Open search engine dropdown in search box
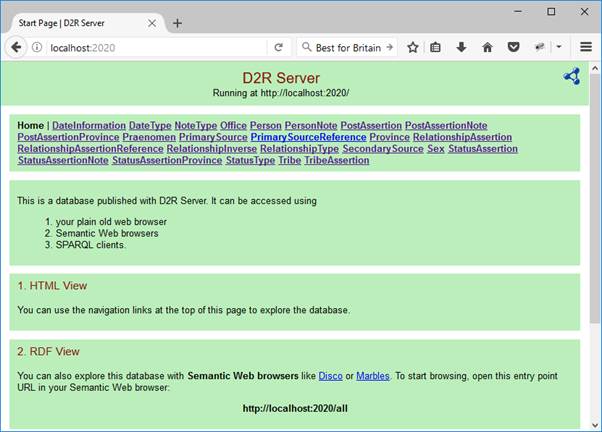602x432 pixels. click(306, 47)
